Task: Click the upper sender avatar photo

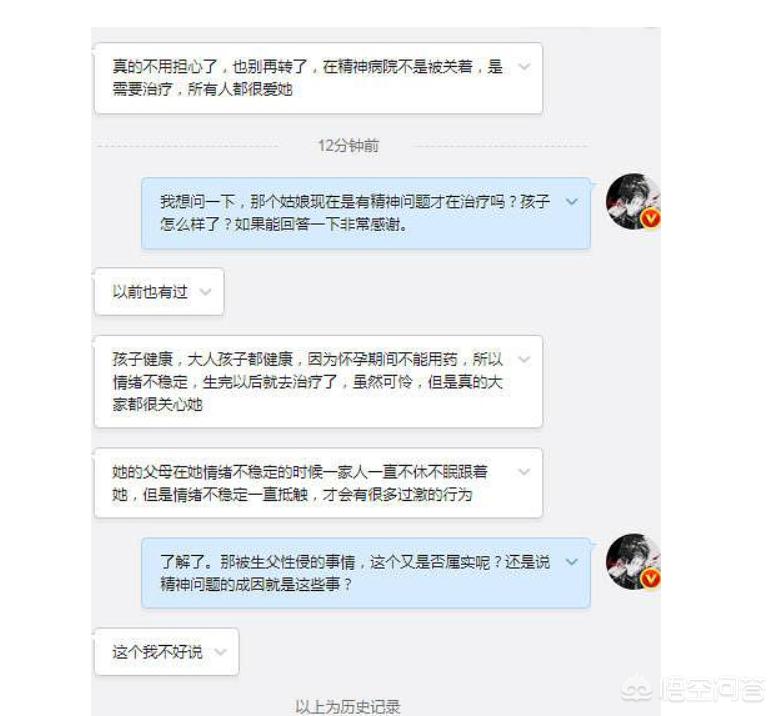Action: 633,202
